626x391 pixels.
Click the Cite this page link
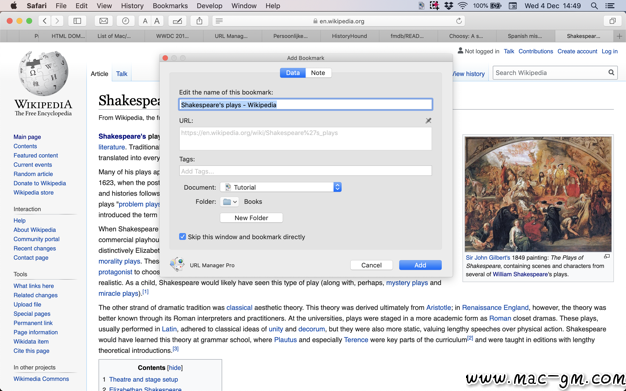coord(31,351)
